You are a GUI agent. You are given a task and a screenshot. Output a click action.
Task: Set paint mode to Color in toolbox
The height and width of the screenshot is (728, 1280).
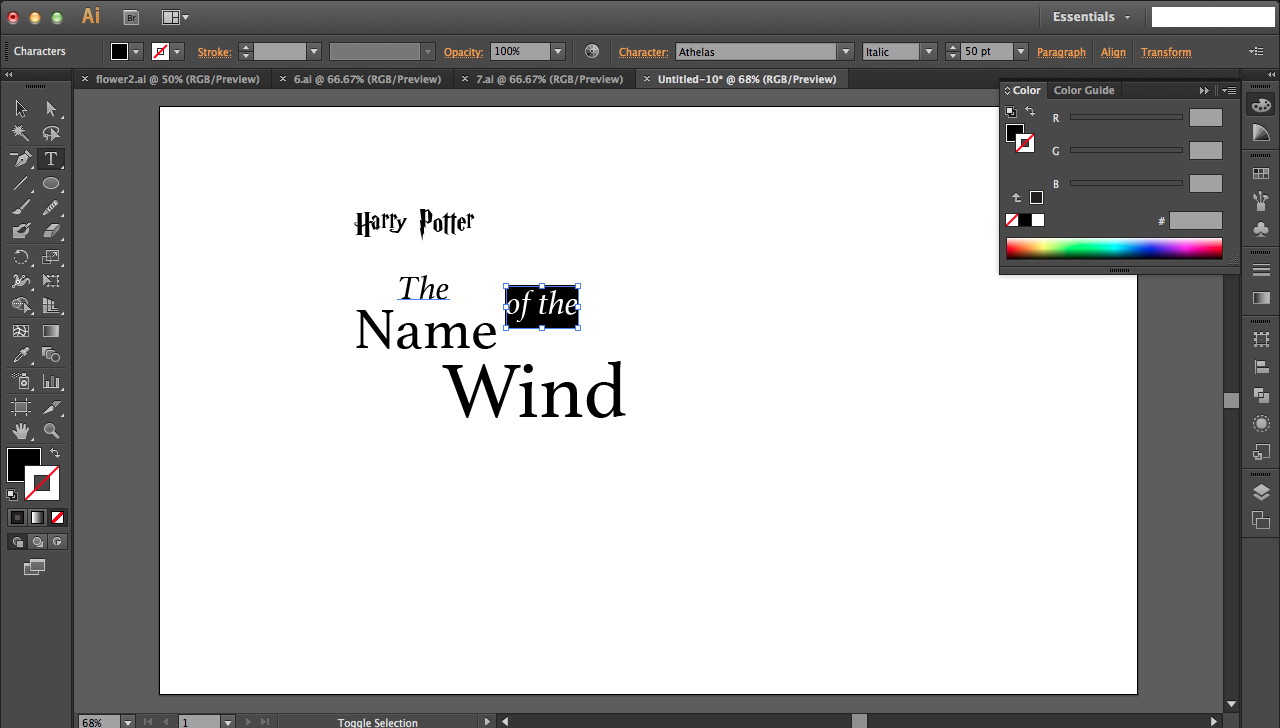point(17,517)
